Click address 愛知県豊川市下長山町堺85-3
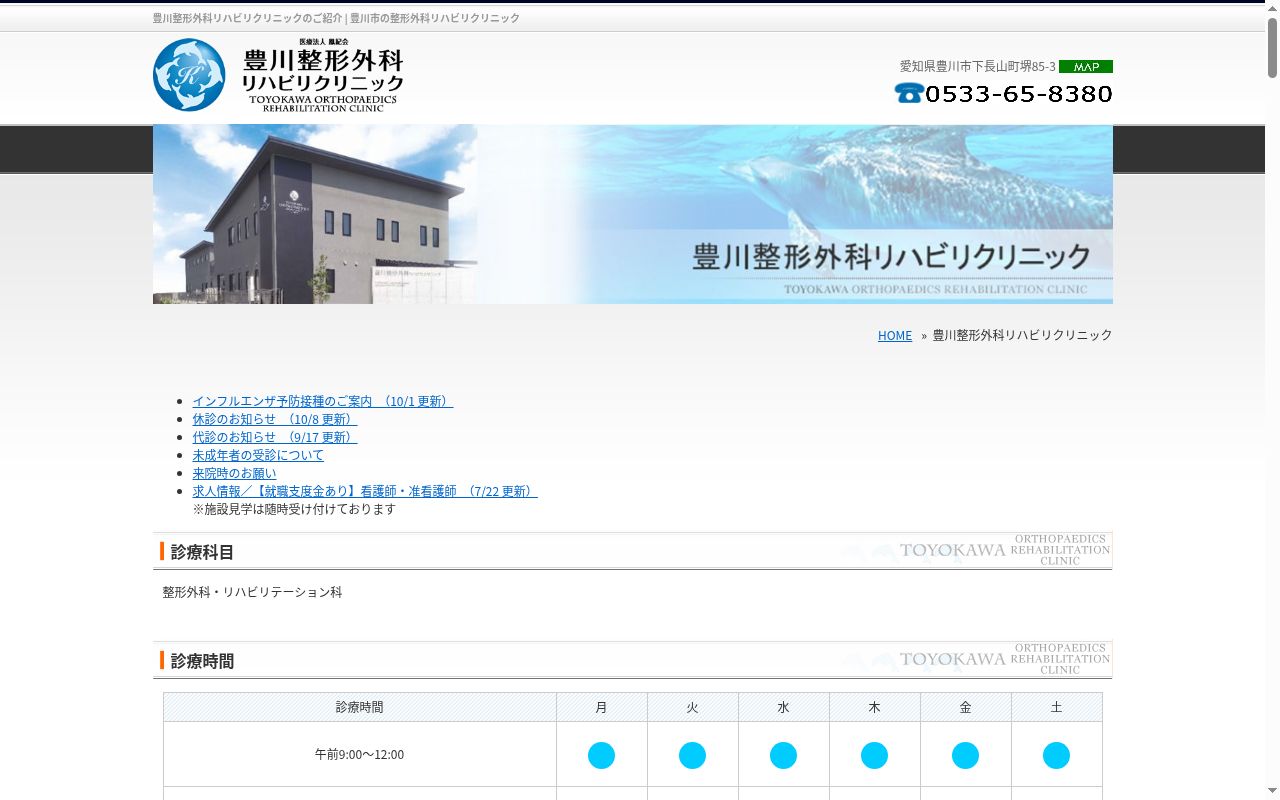The image size is (1280, 800). click(x=977, y=66)
